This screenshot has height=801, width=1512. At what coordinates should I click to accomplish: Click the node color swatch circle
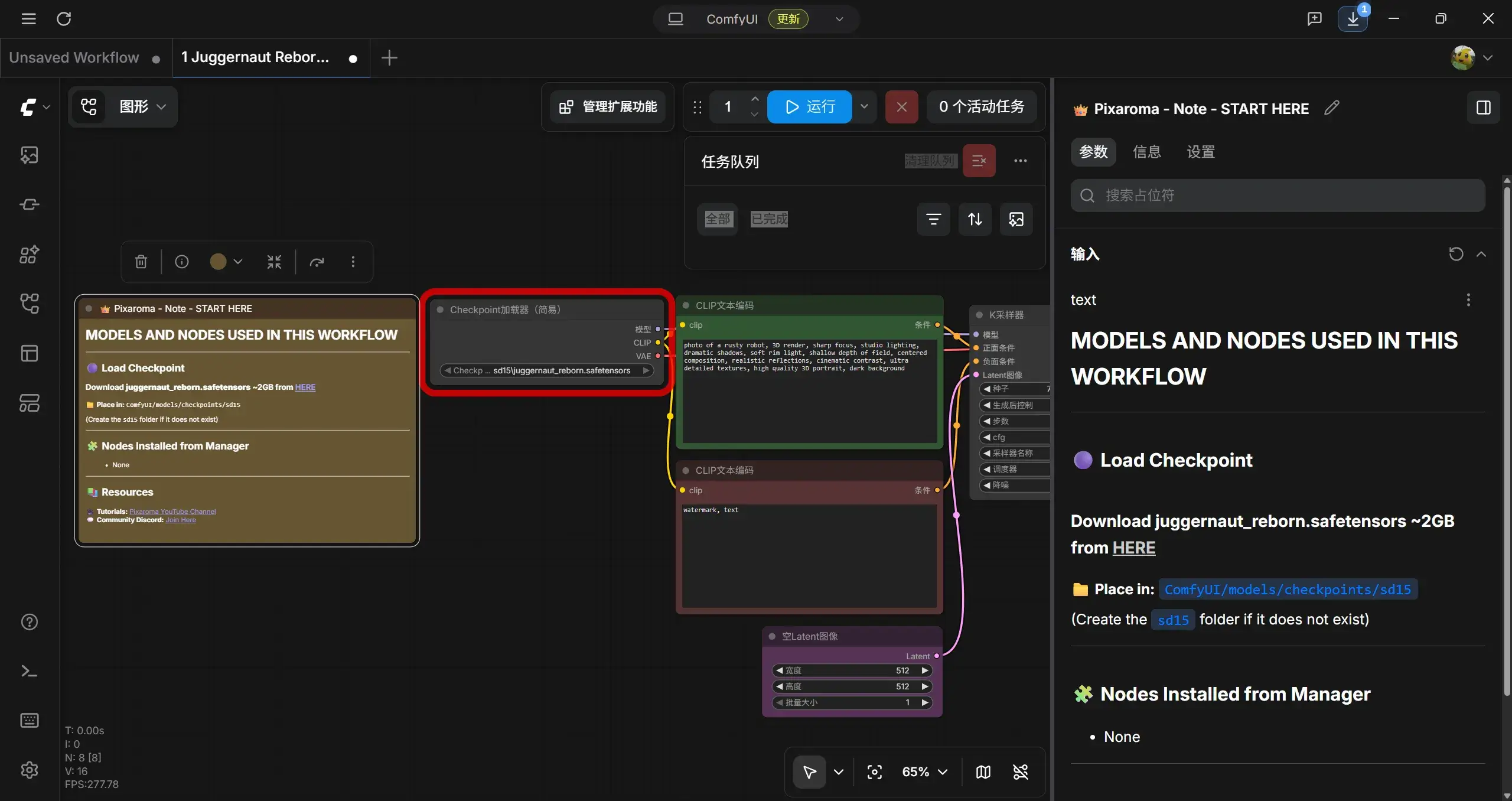tap(218, 262)
